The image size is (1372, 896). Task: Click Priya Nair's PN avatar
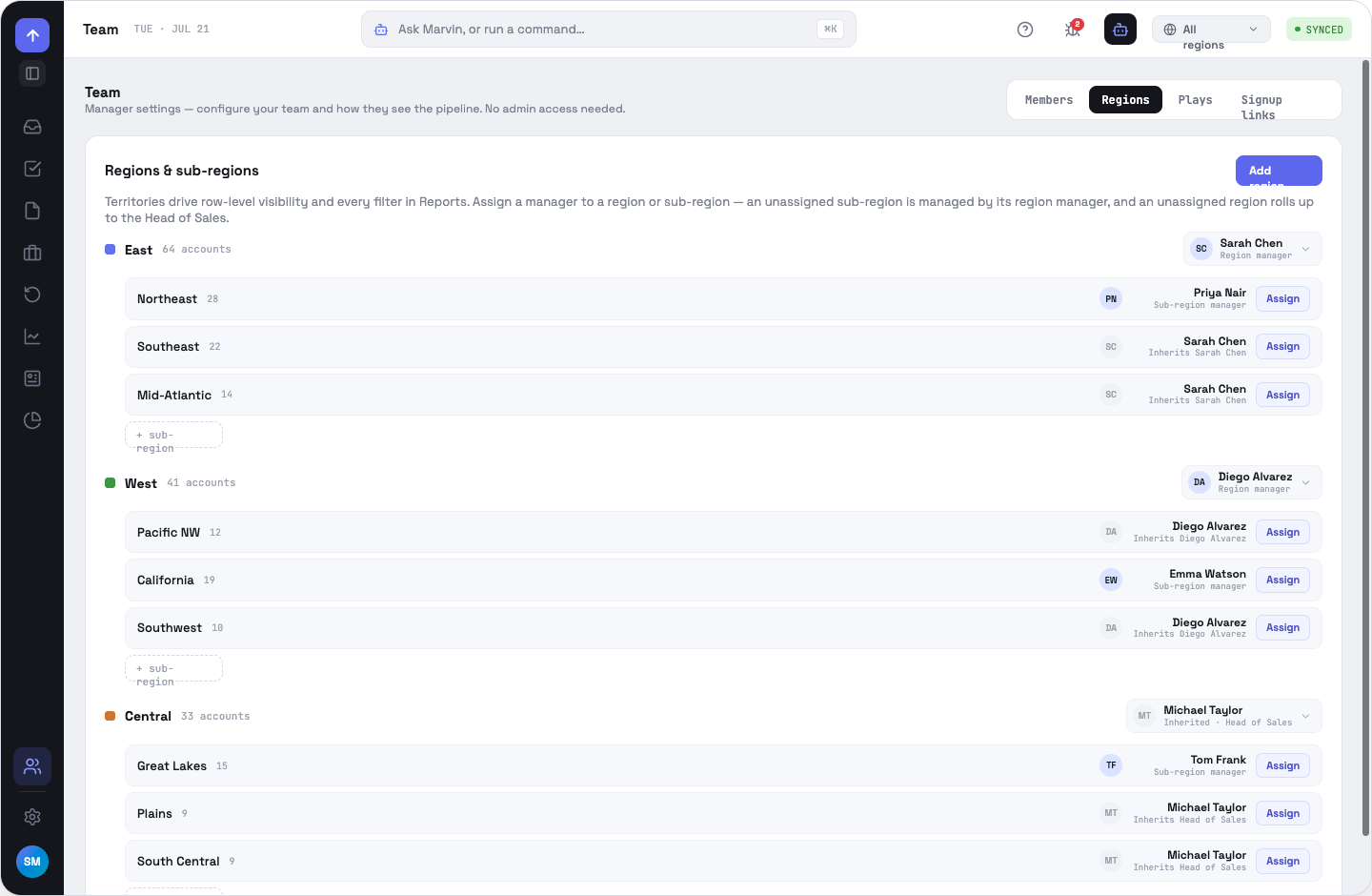click(1111, 299)
